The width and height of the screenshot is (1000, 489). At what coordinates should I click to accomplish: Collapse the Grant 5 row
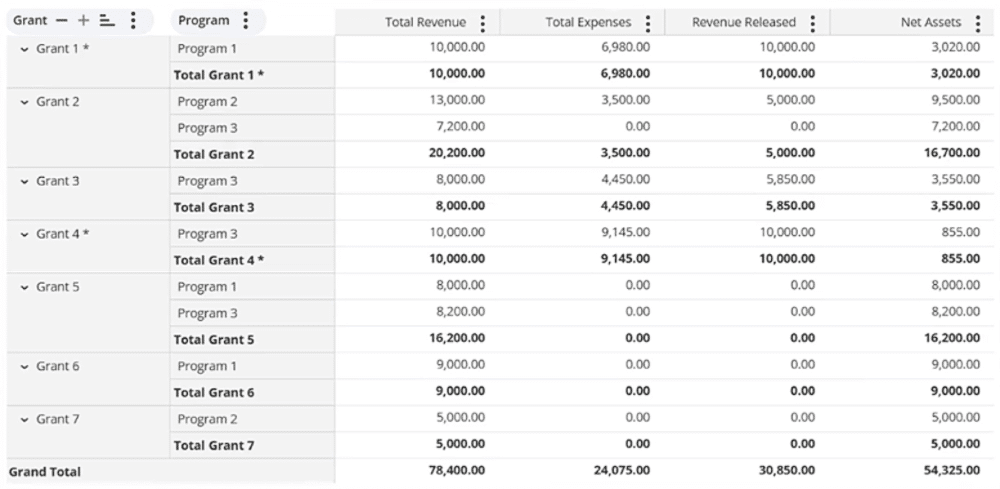[25, 288]
